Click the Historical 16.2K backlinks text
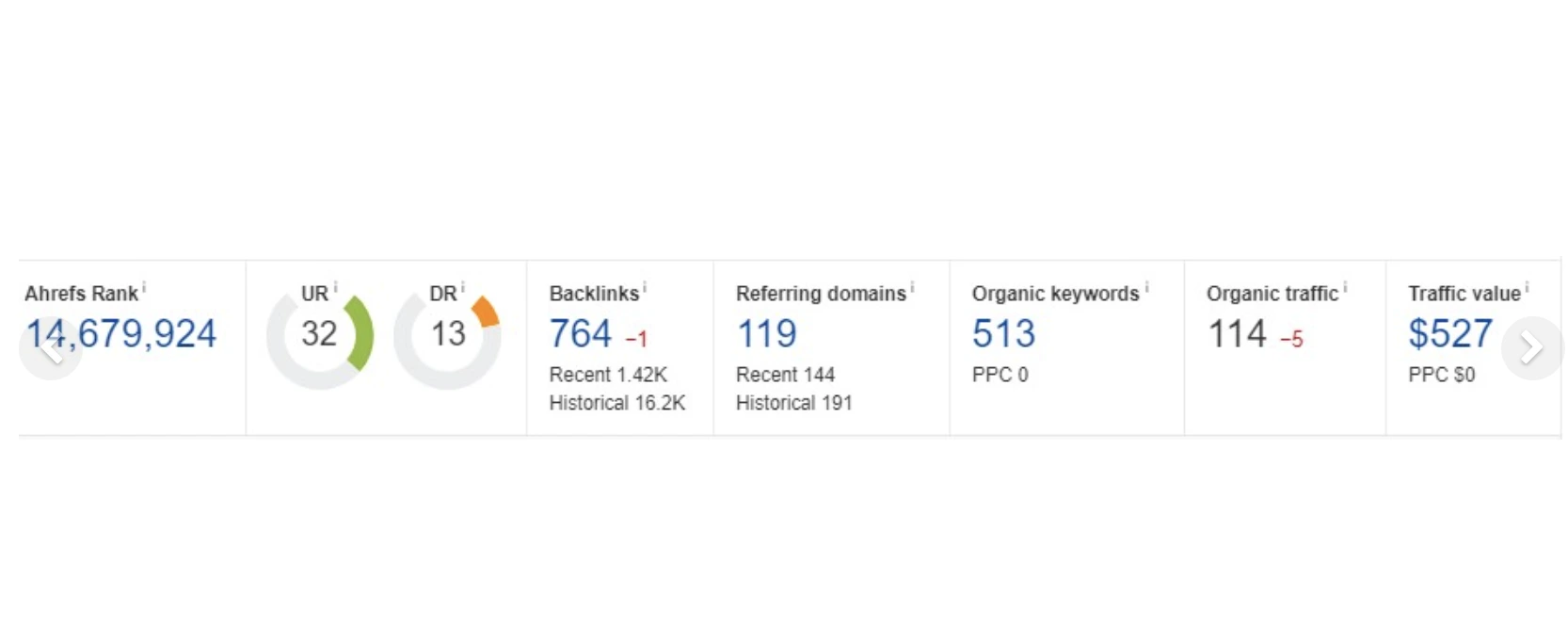This screenshot has height=642, width=1568. [617, 403]
